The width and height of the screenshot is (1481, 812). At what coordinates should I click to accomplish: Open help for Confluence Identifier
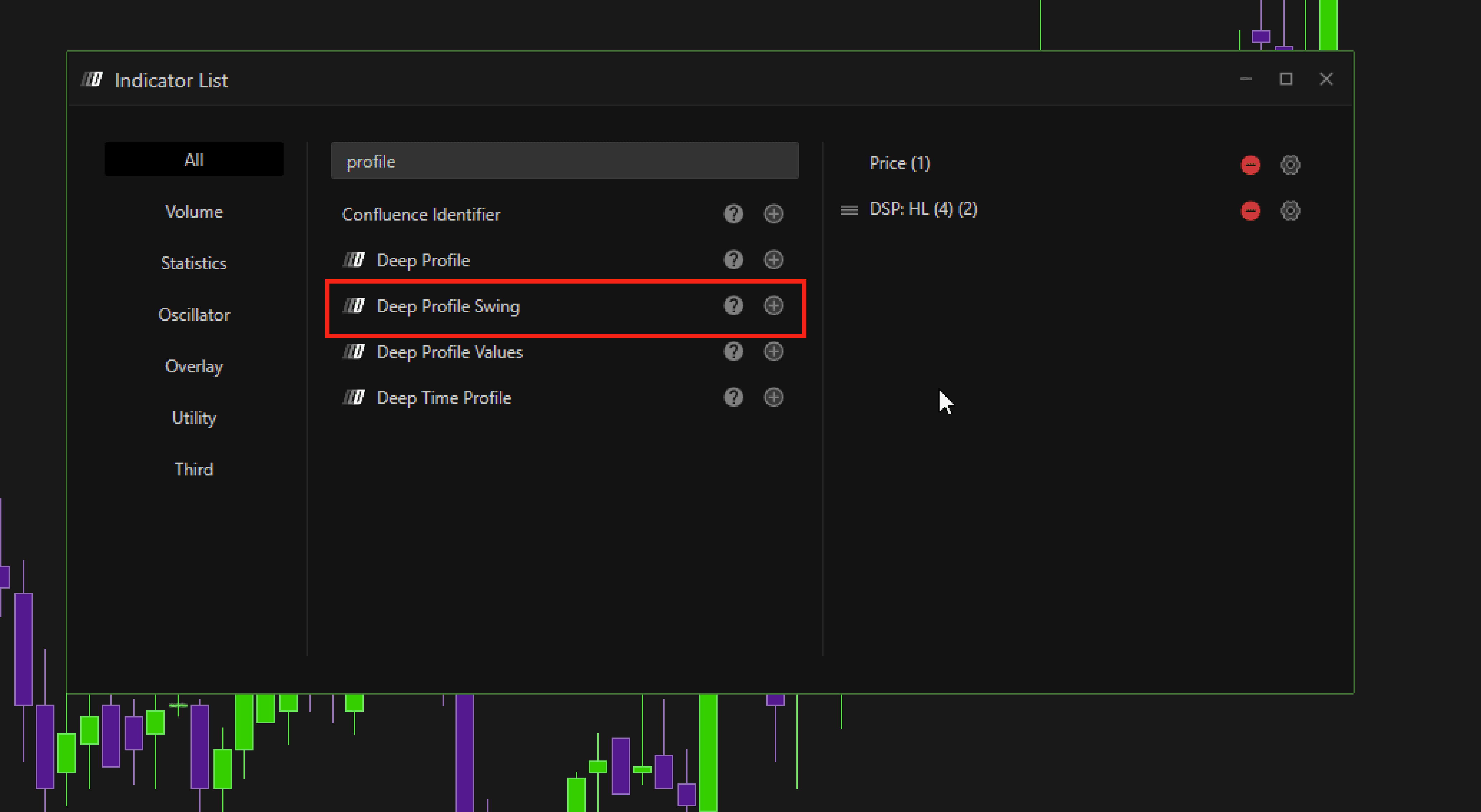(x=733, y=214)
